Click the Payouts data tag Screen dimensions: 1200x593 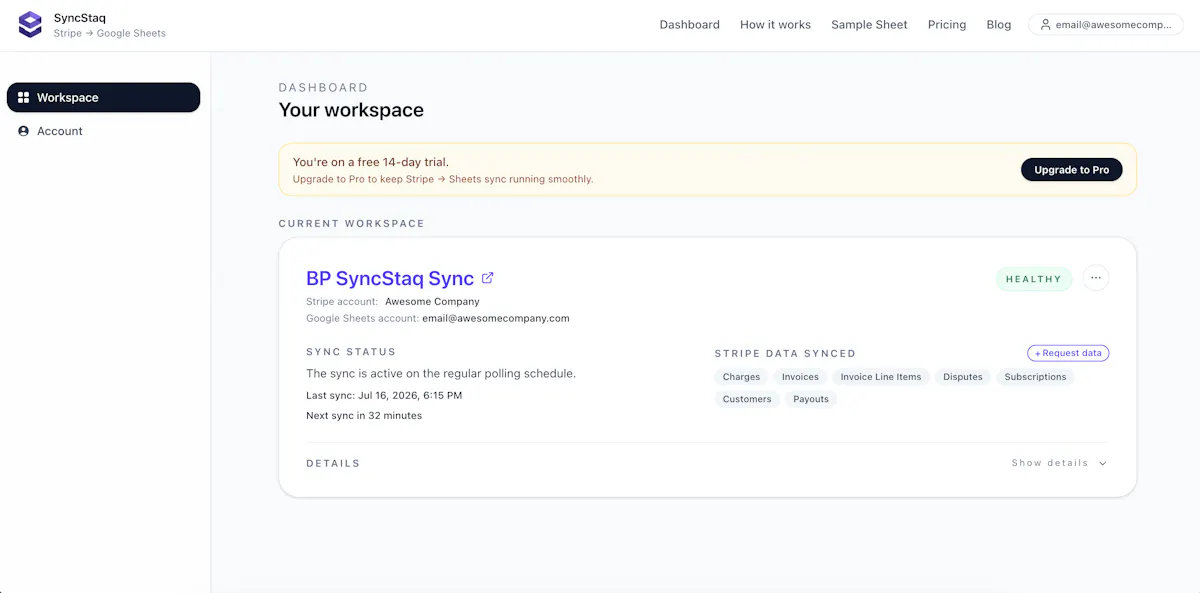click(x=811, y=399)
